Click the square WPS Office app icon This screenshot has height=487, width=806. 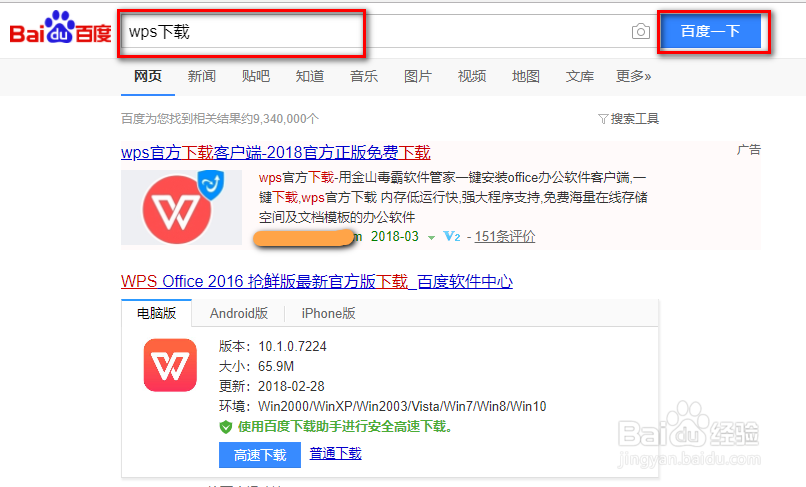pos(170,365)
